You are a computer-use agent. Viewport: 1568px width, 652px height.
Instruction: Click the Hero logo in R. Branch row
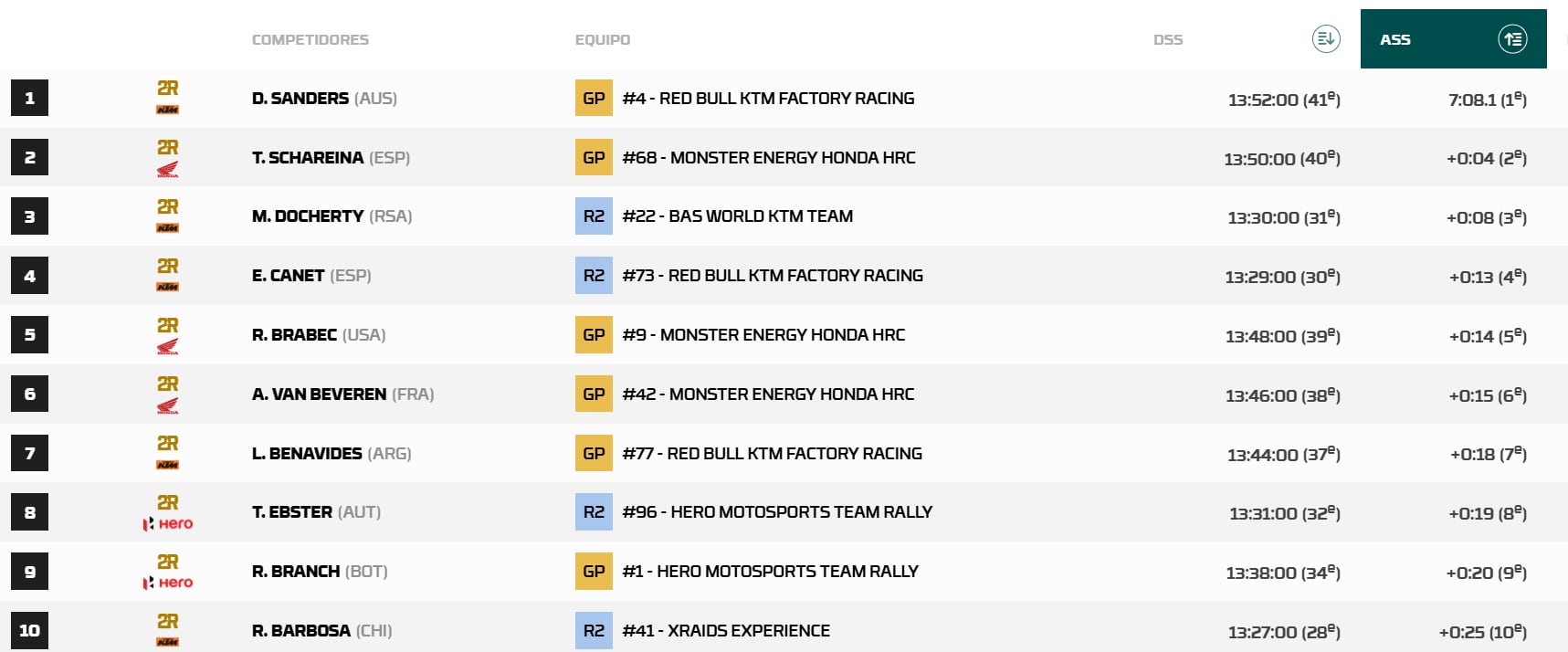click(x=167, y=583)
